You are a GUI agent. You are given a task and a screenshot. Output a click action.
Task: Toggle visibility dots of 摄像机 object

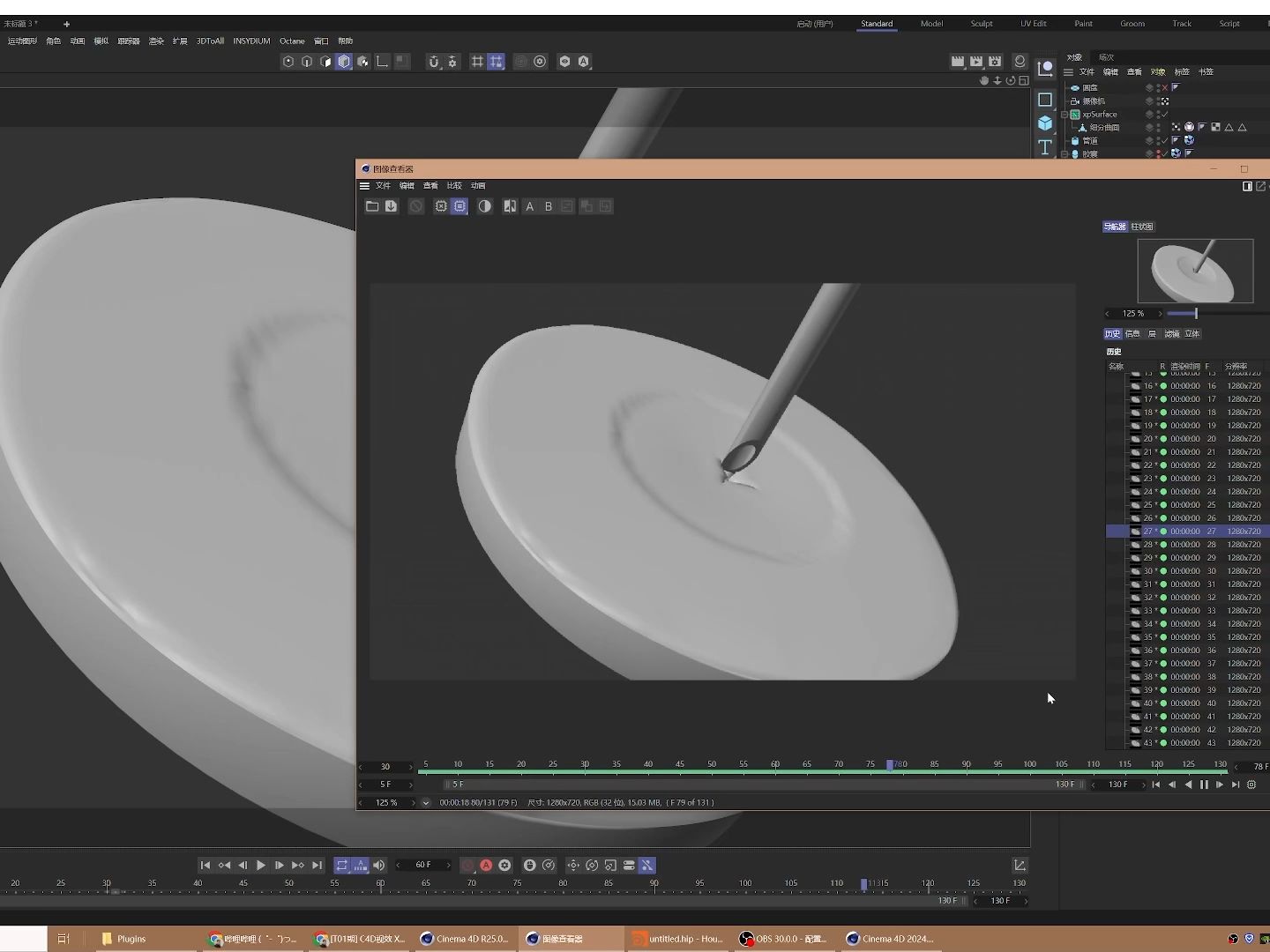[x=1158, y=101]
